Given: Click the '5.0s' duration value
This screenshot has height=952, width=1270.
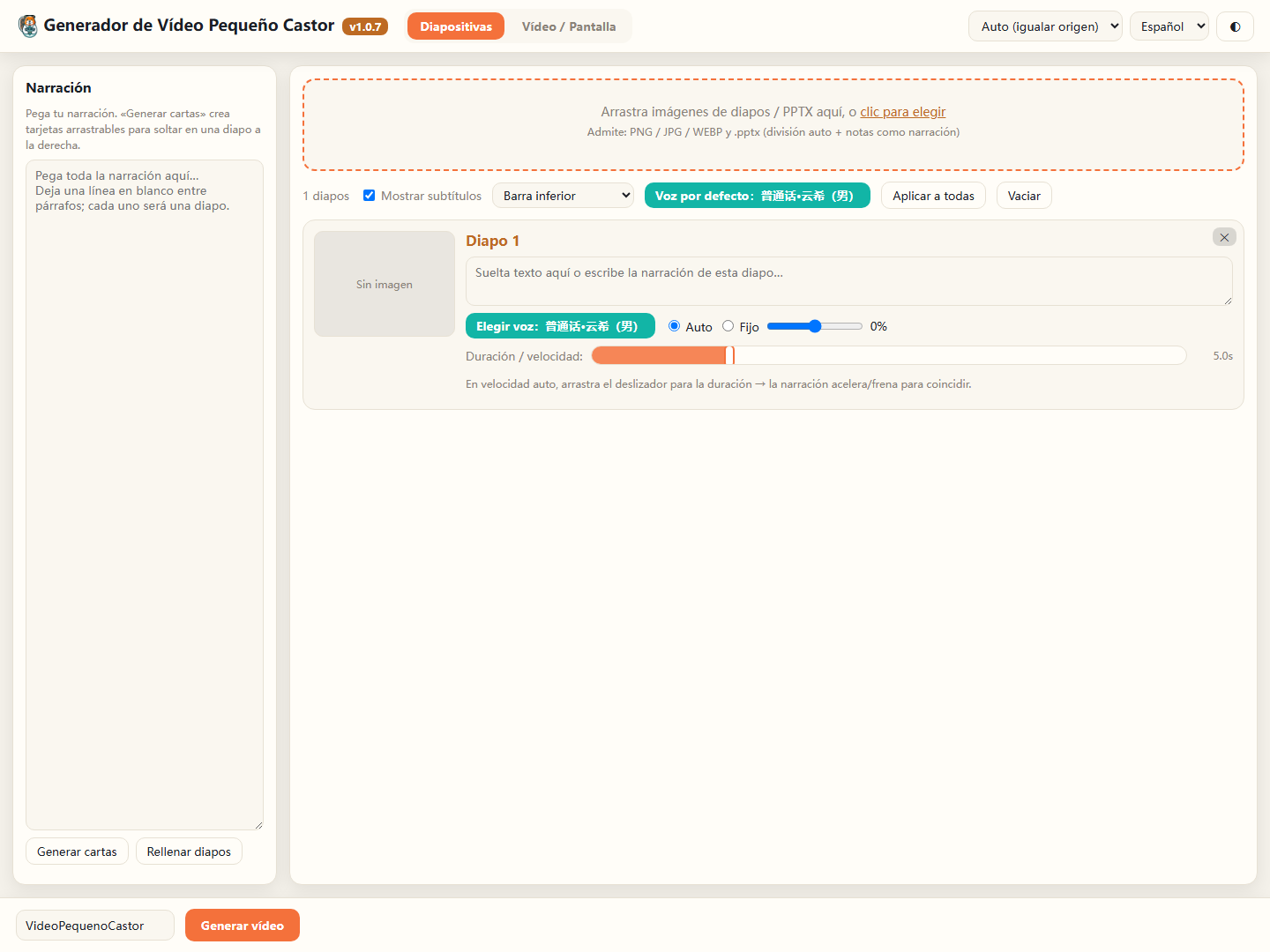Looking at the screenshot, I should tap(1222, 356).
